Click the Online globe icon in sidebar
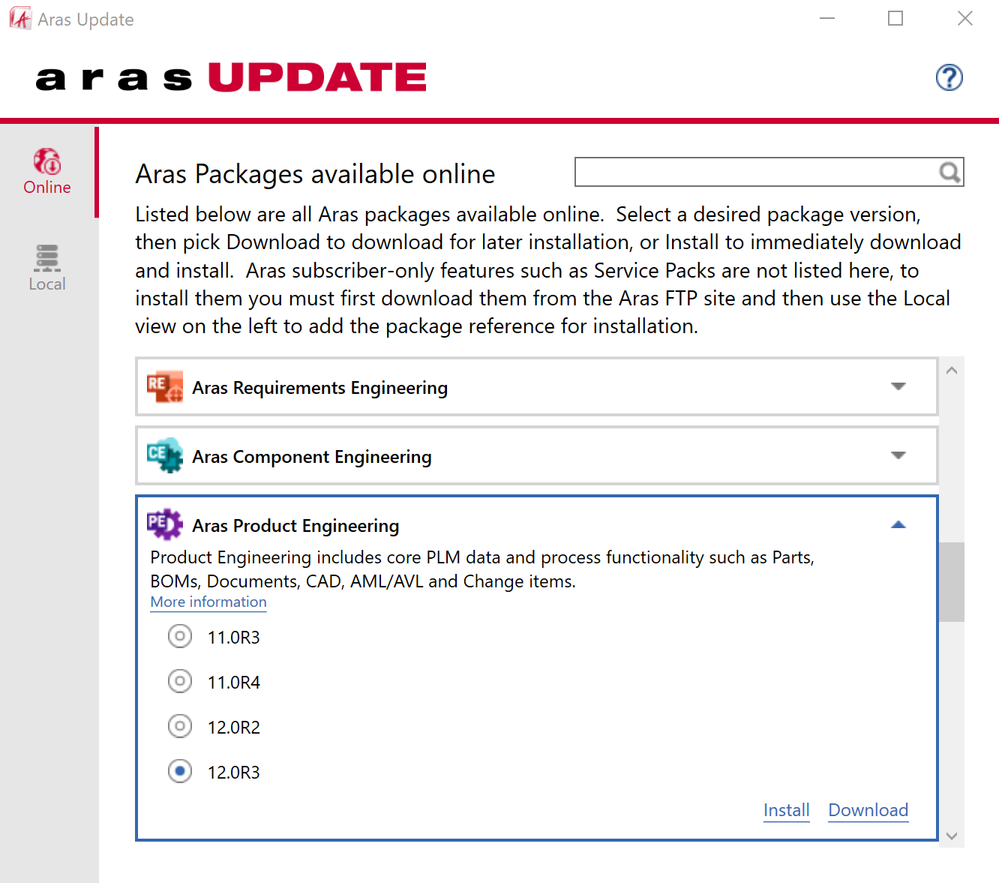The image size is (999, 883). tap(47, 162)
